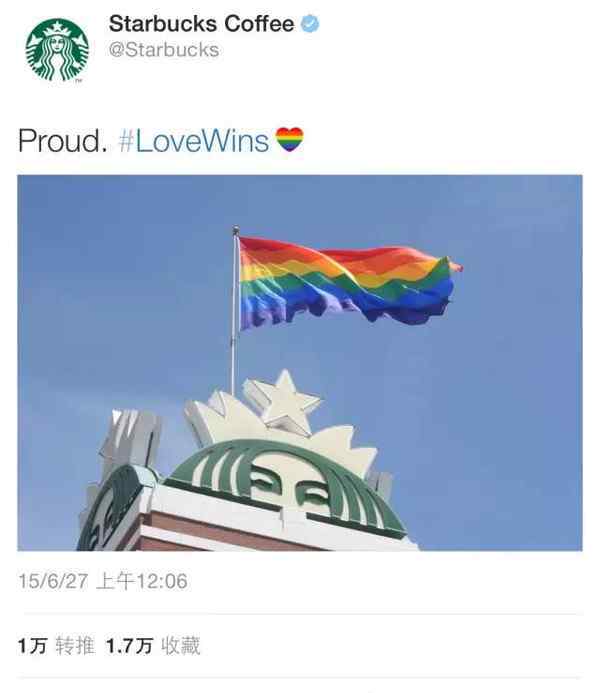Click the bold 1.7万 favorites number
The width and height of the screenshot is (600, 693).
coord(129,646)
